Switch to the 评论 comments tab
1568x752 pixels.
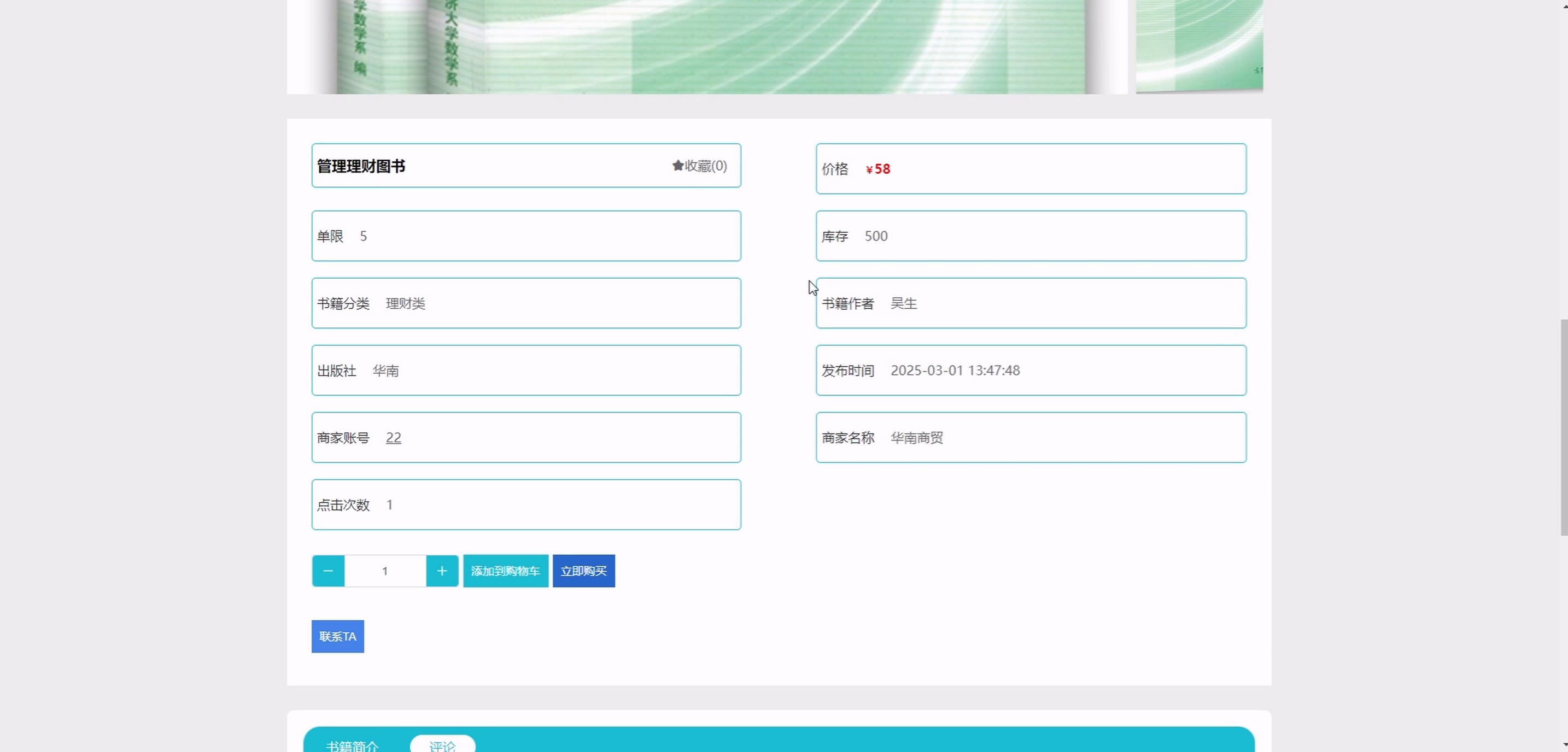pos(442,745)
